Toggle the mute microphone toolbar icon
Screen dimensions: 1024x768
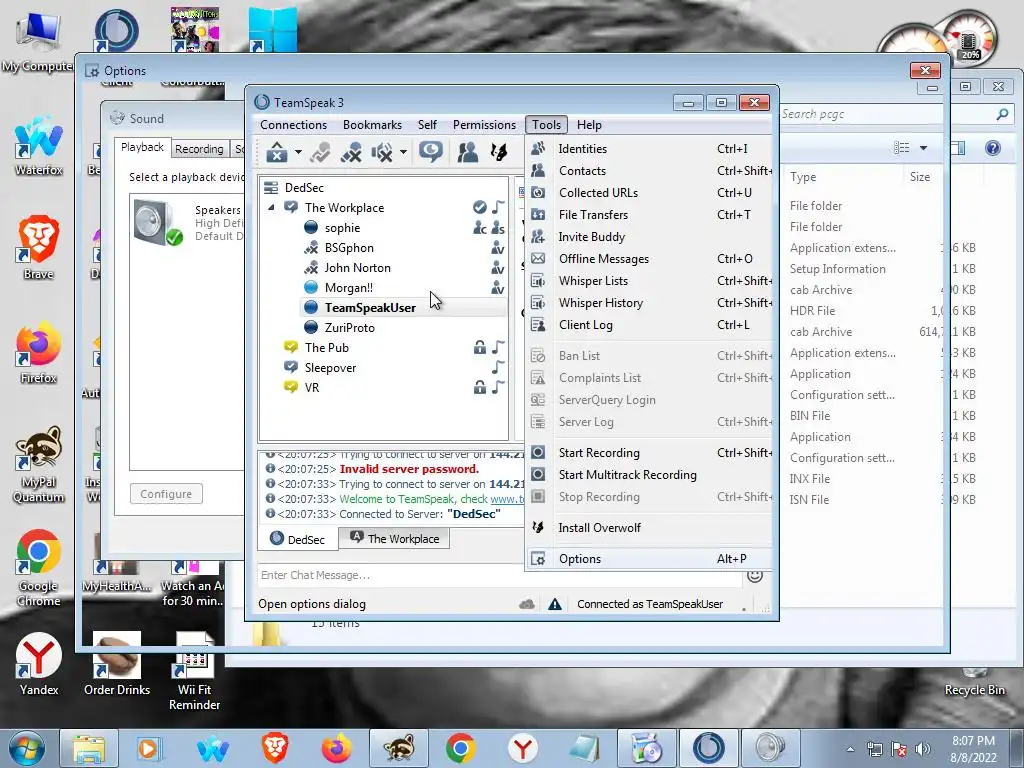[x=351, y=152]
